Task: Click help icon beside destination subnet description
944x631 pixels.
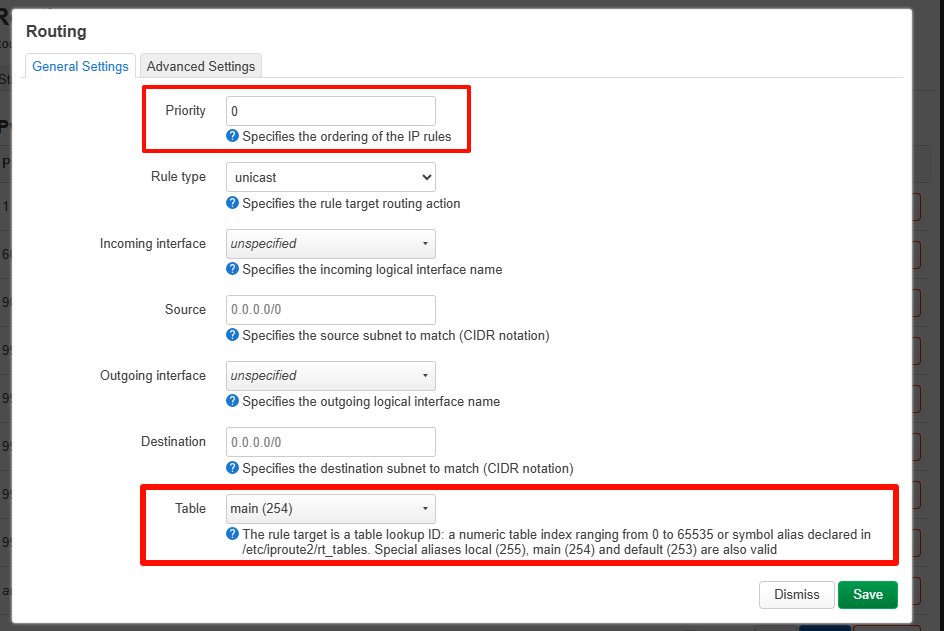Action: tap(233, 467)
